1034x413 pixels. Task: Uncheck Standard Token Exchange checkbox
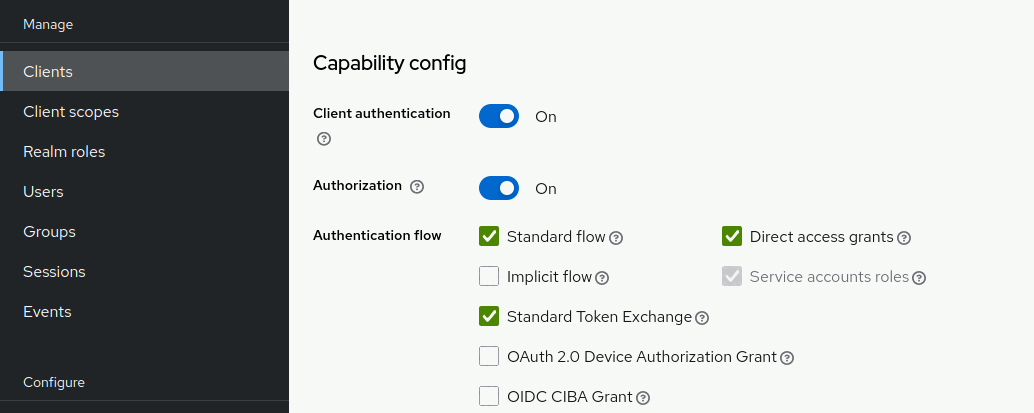coord(489,317)
